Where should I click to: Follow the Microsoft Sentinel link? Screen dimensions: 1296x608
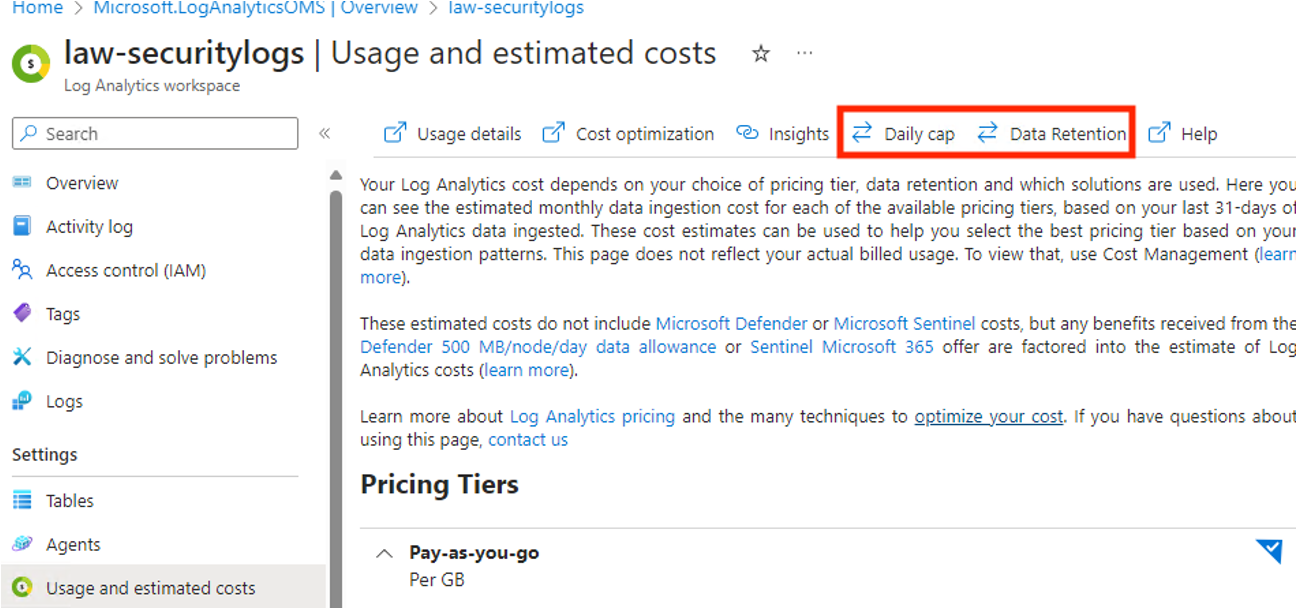904,323
